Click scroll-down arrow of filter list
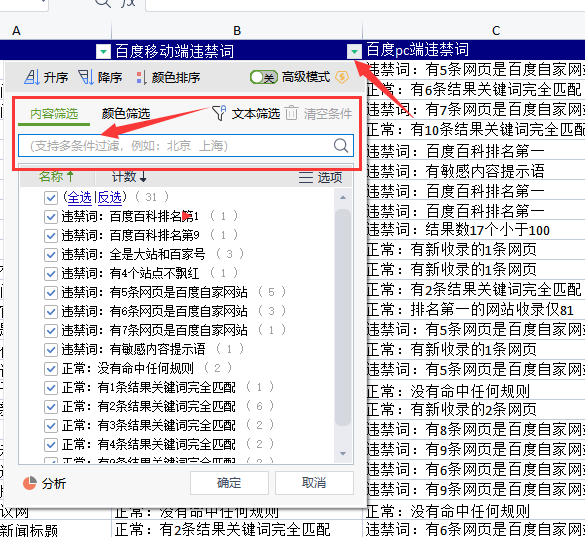This screenshot has width=585, height=537. (x=343, y=453)
